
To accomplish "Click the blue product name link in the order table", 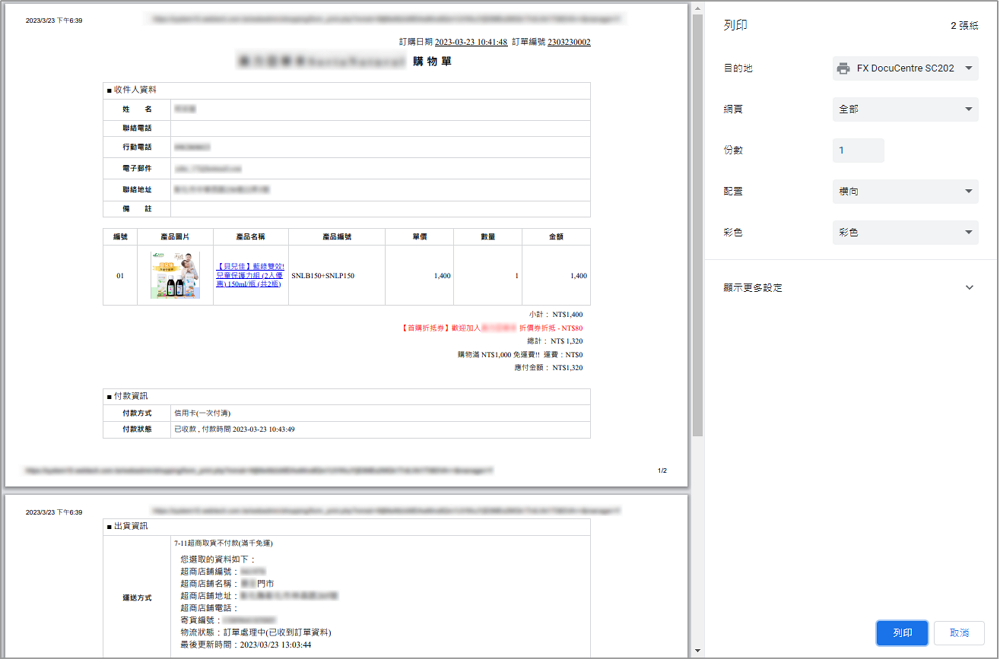I will [x=250, y=275].
